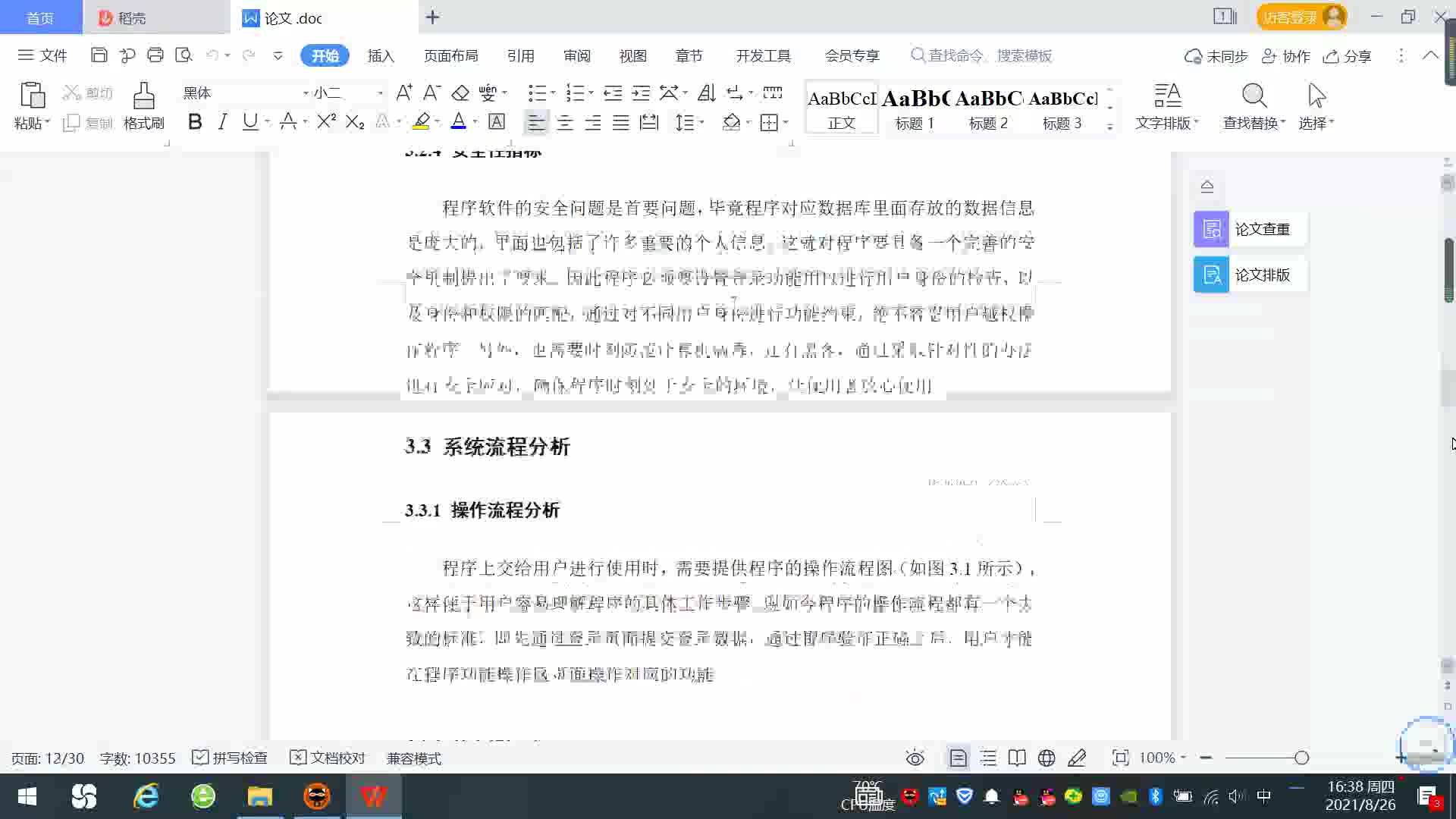The width and height of the screenshot is (1456, 819).
Task: Click the print icon in quick toolbar
Action: [155, 55]
